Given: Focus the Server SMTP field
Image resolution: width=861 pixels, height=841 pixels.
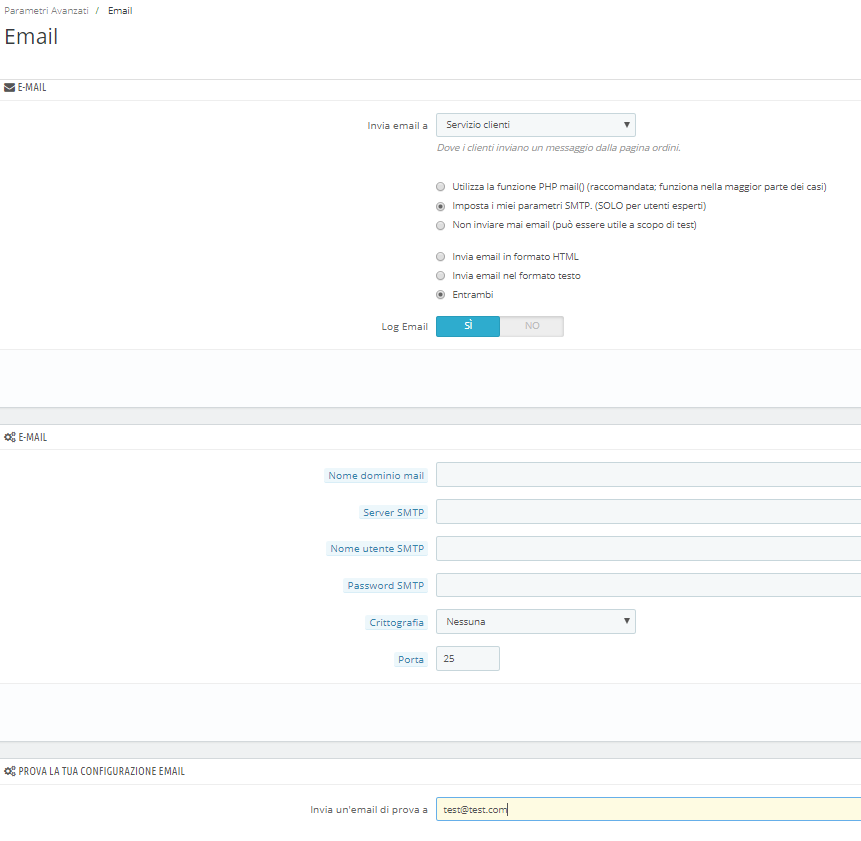Looking at the screenshot, I should coord(648,512).
